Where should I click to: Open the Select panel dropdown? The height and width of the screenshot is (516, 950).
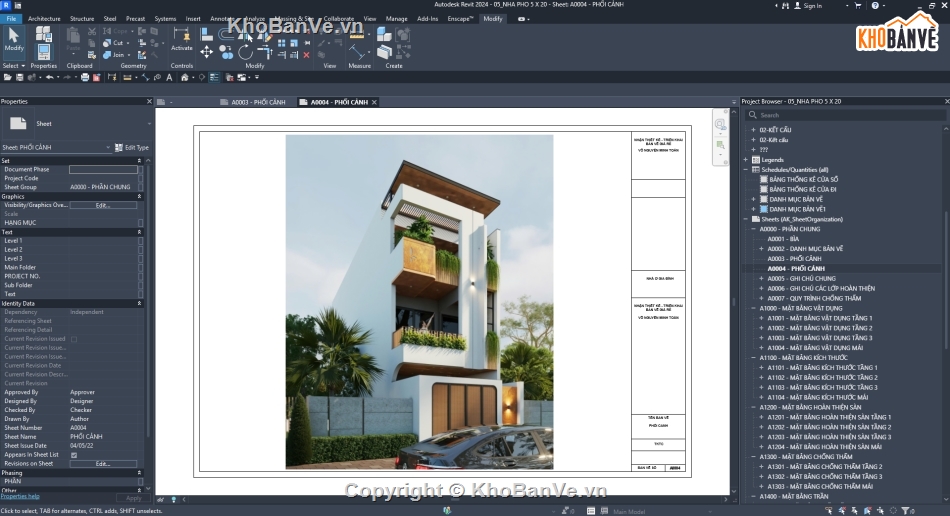[13, 65]
